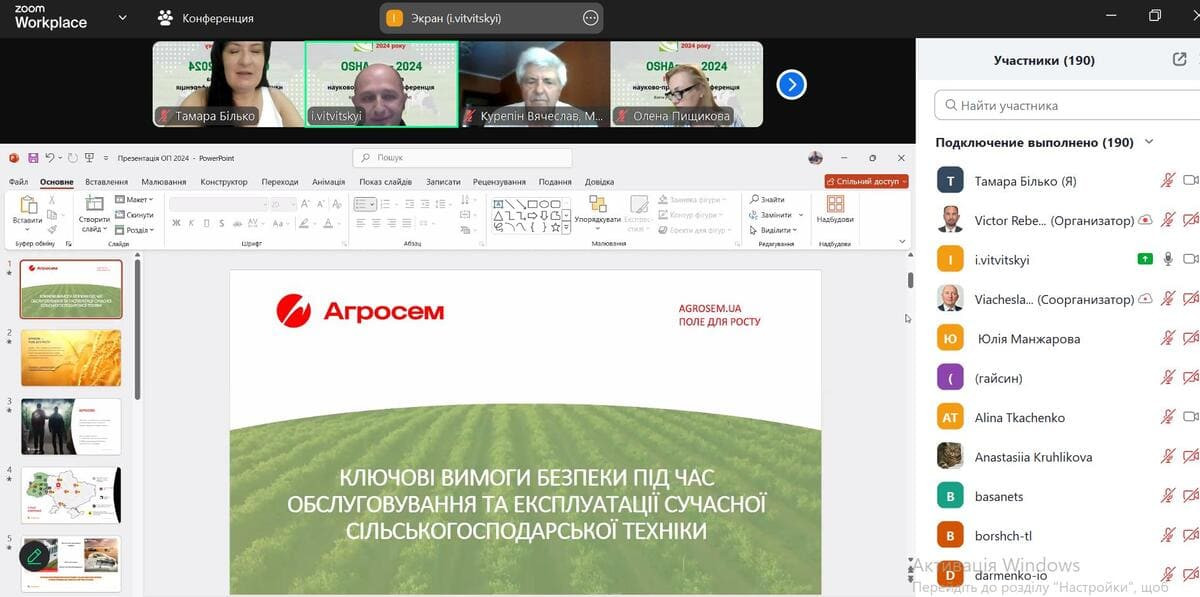This screenshot has width=1200, height=597.
Task: Click the Знайти find button
Action: (x=768, y=200)
